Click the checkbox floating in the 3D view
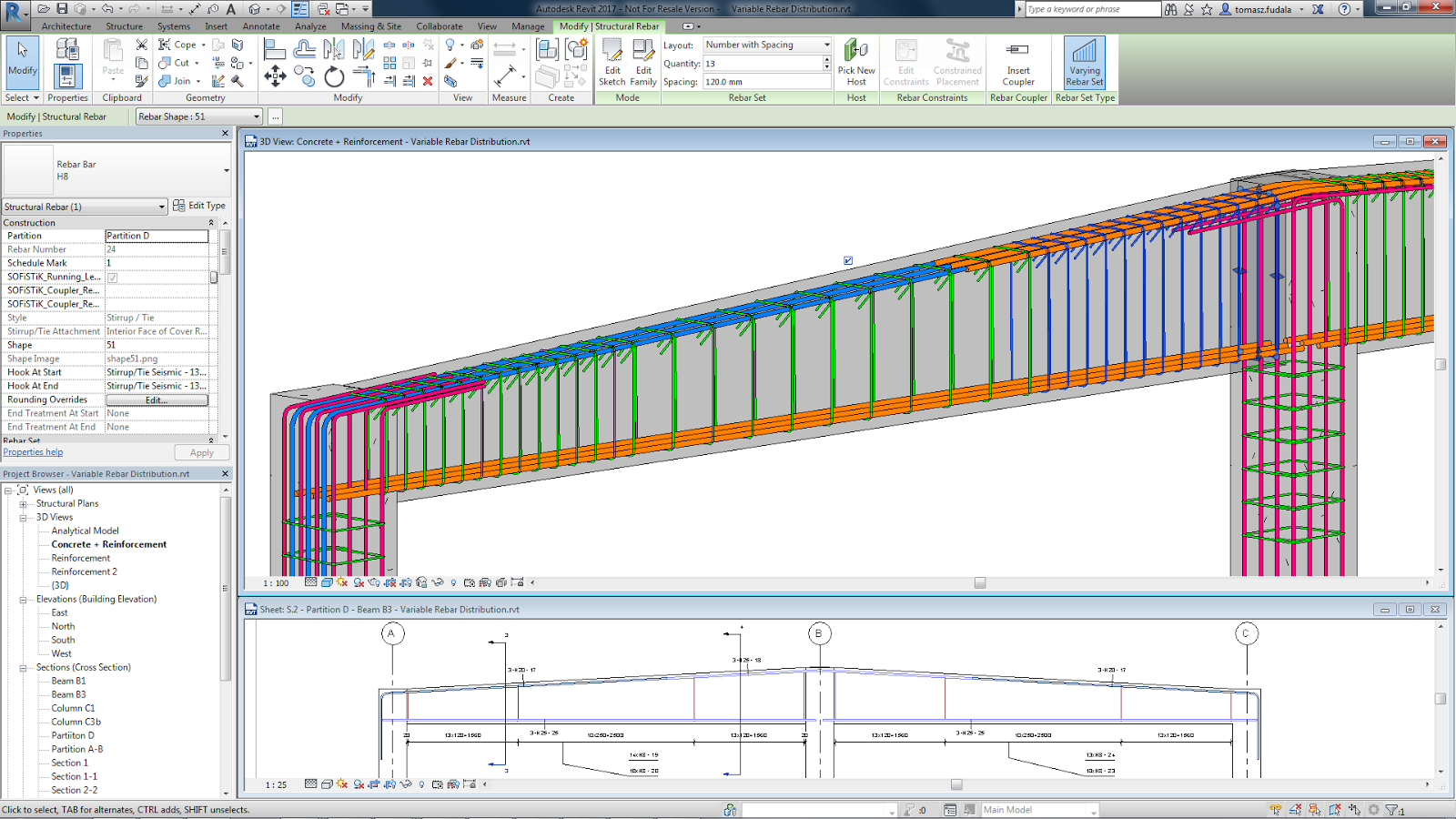The width and height of the screenshot is (1456, 819). (x=847, y=259)
